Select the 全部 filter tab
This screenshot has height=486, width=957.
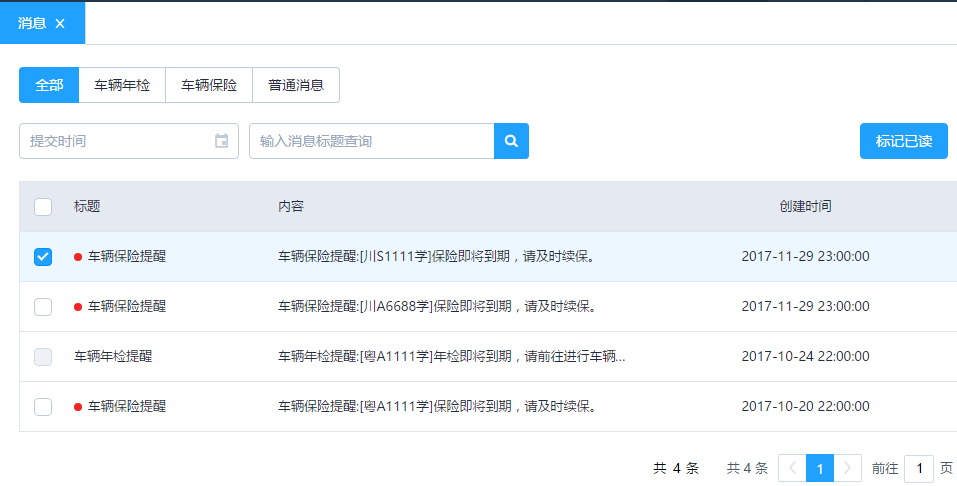[x=49, y=86]
